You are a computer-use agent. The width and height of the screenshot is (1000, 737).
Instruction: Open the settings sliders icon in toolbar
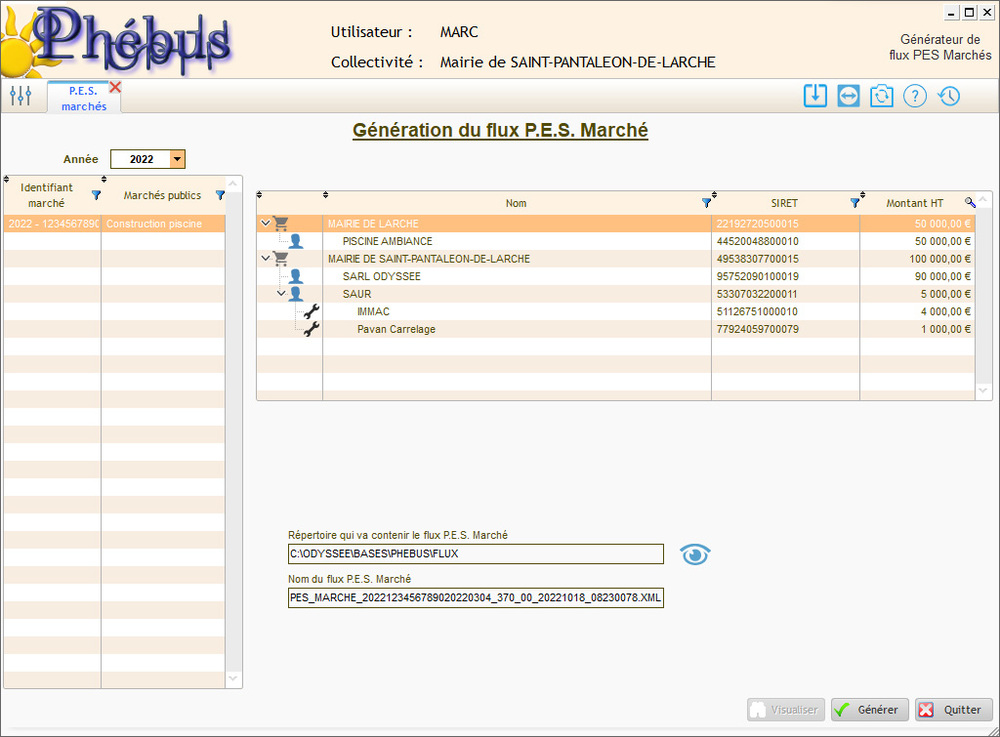coord(20,96)
